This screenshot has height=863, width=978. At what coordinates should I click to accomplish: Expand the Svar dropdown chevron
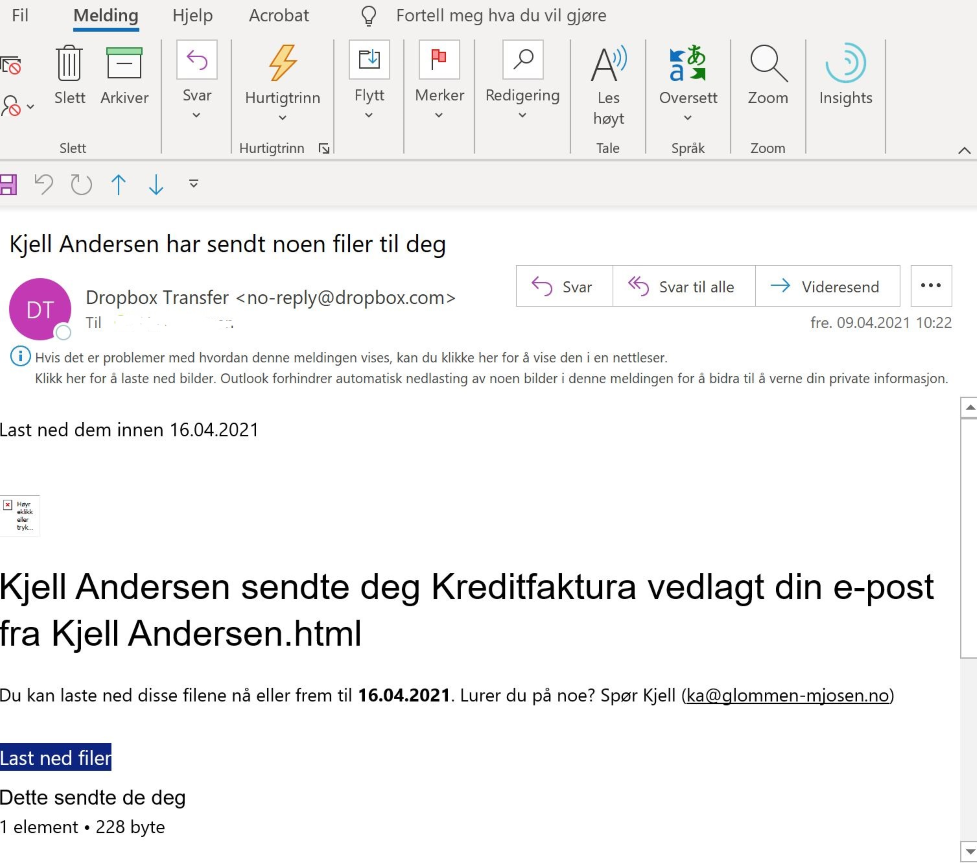click(x=196, y=115)
